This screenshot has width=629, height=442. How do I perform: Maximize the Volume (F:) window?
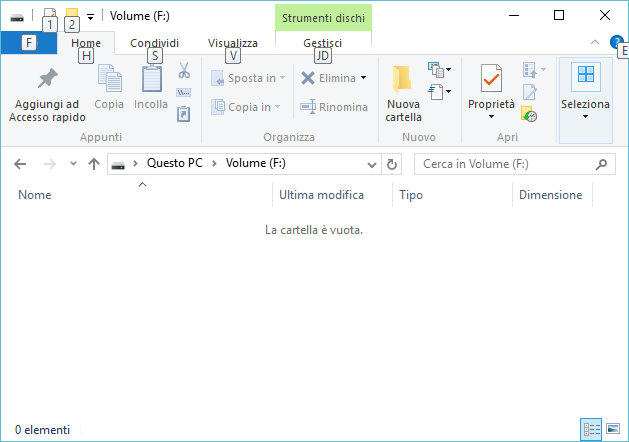[559, 16]
